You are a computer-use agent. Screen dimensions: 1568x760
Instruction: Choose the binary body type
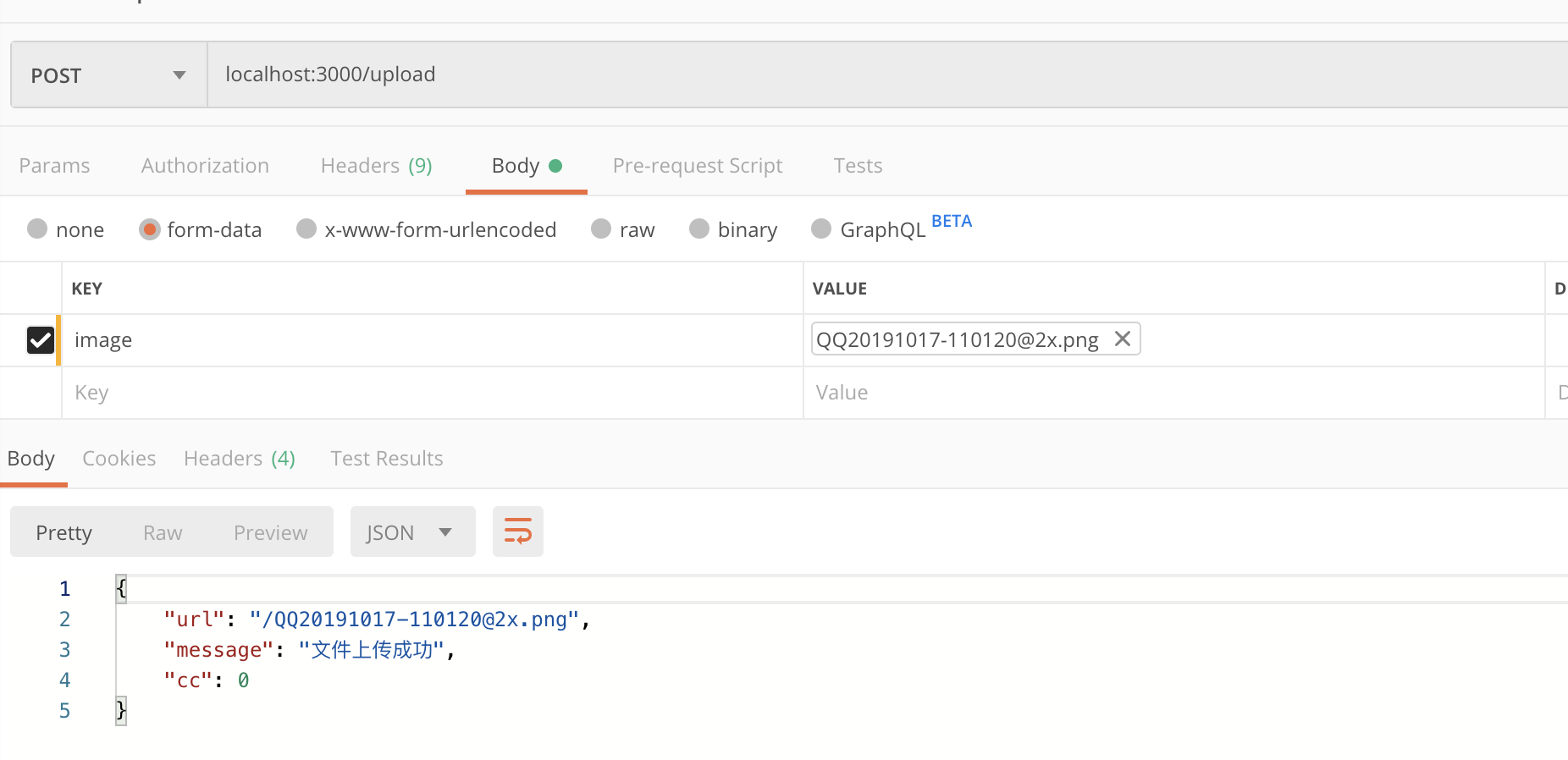click(x=699, y=229)
